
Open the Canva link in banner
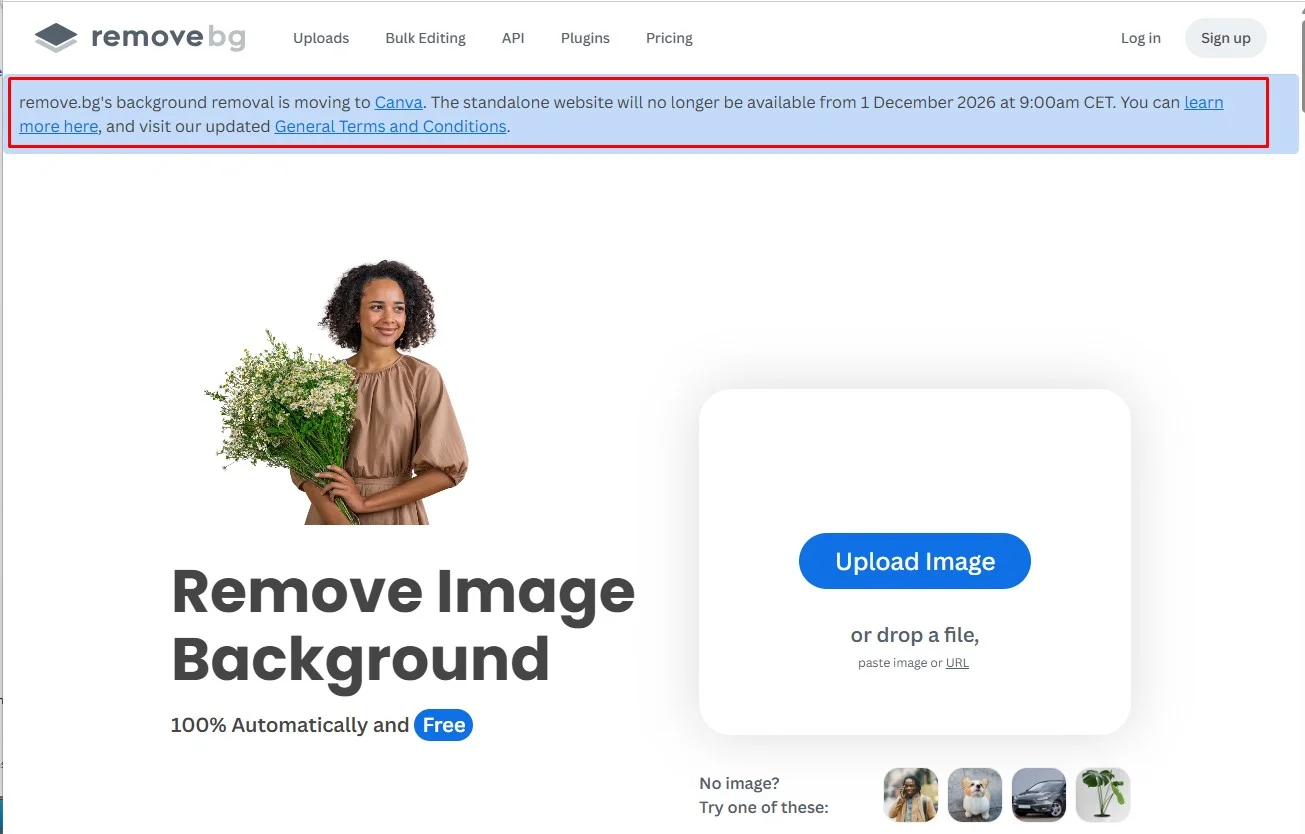pos(399,102)
